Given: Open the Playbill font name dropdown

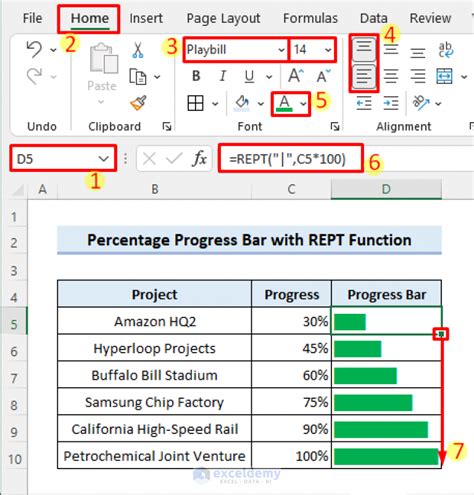Looking at the screenshot, I should coord(281,50).
